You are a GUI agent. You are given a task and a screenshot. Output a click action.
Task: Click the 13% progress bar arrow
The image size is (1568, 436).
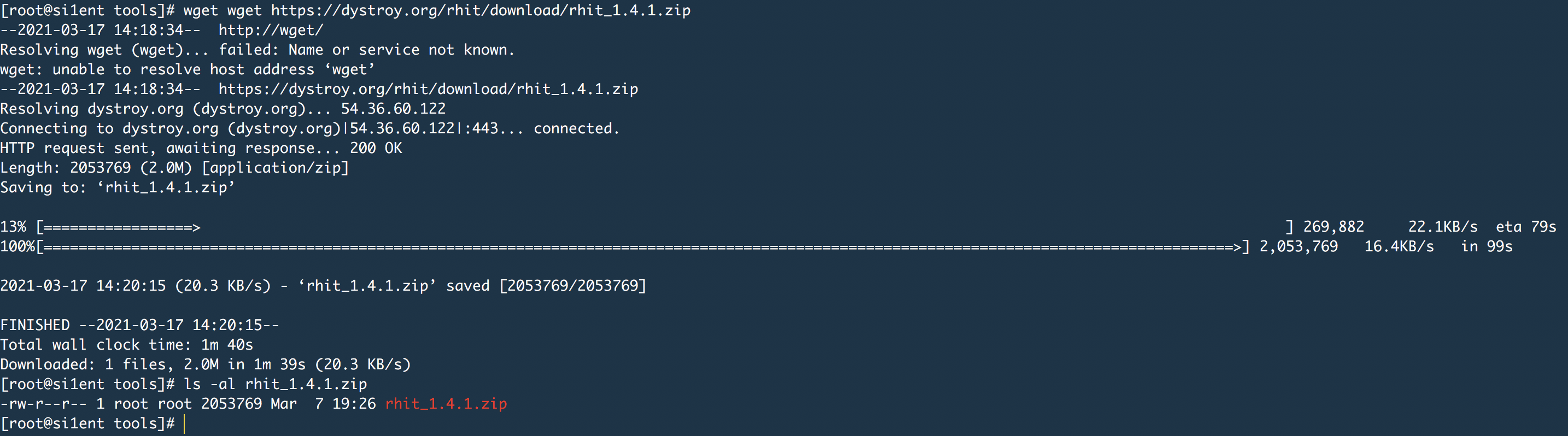click(x=119, y=227)
